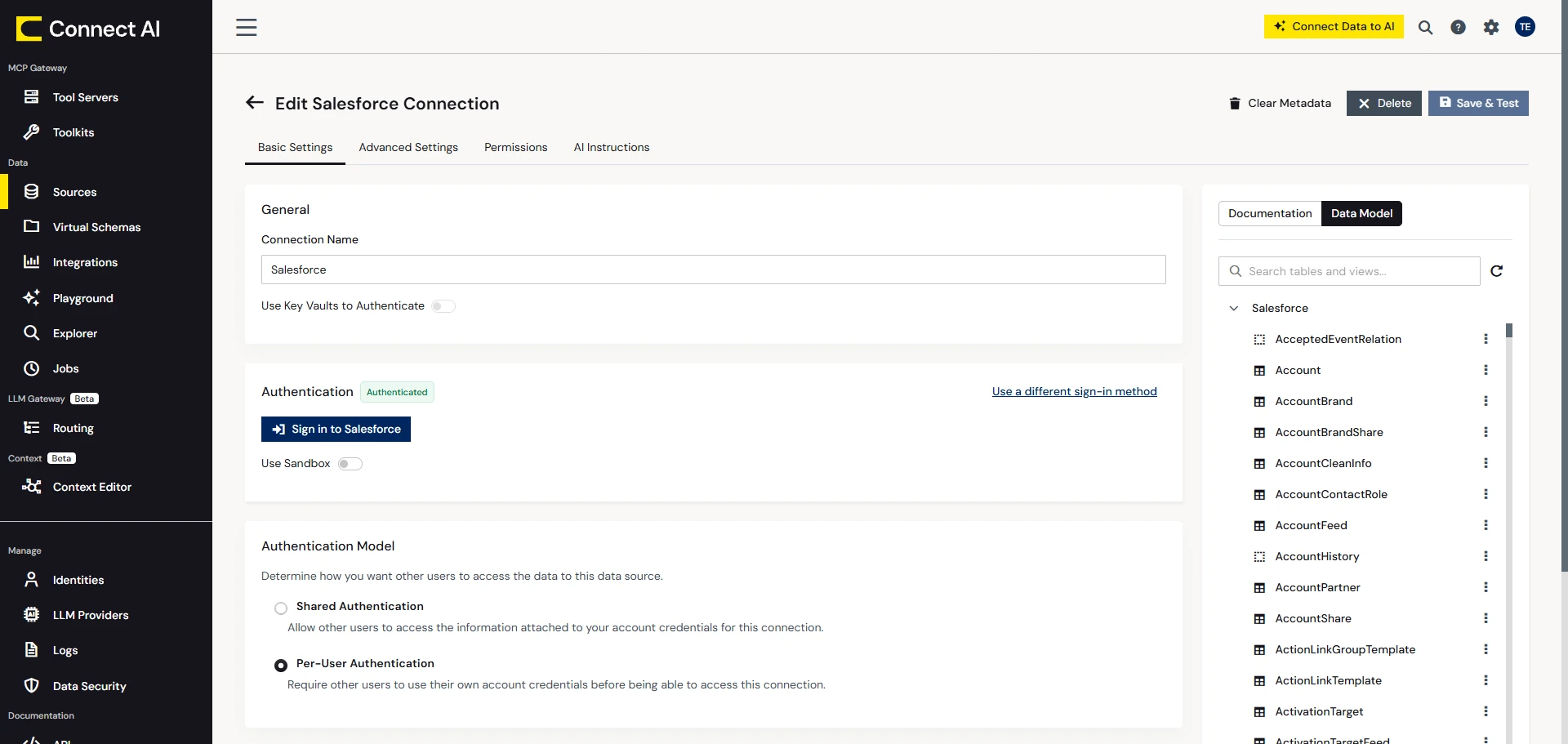
Task: Open Playground in sidebar
Action: point(82,298)
